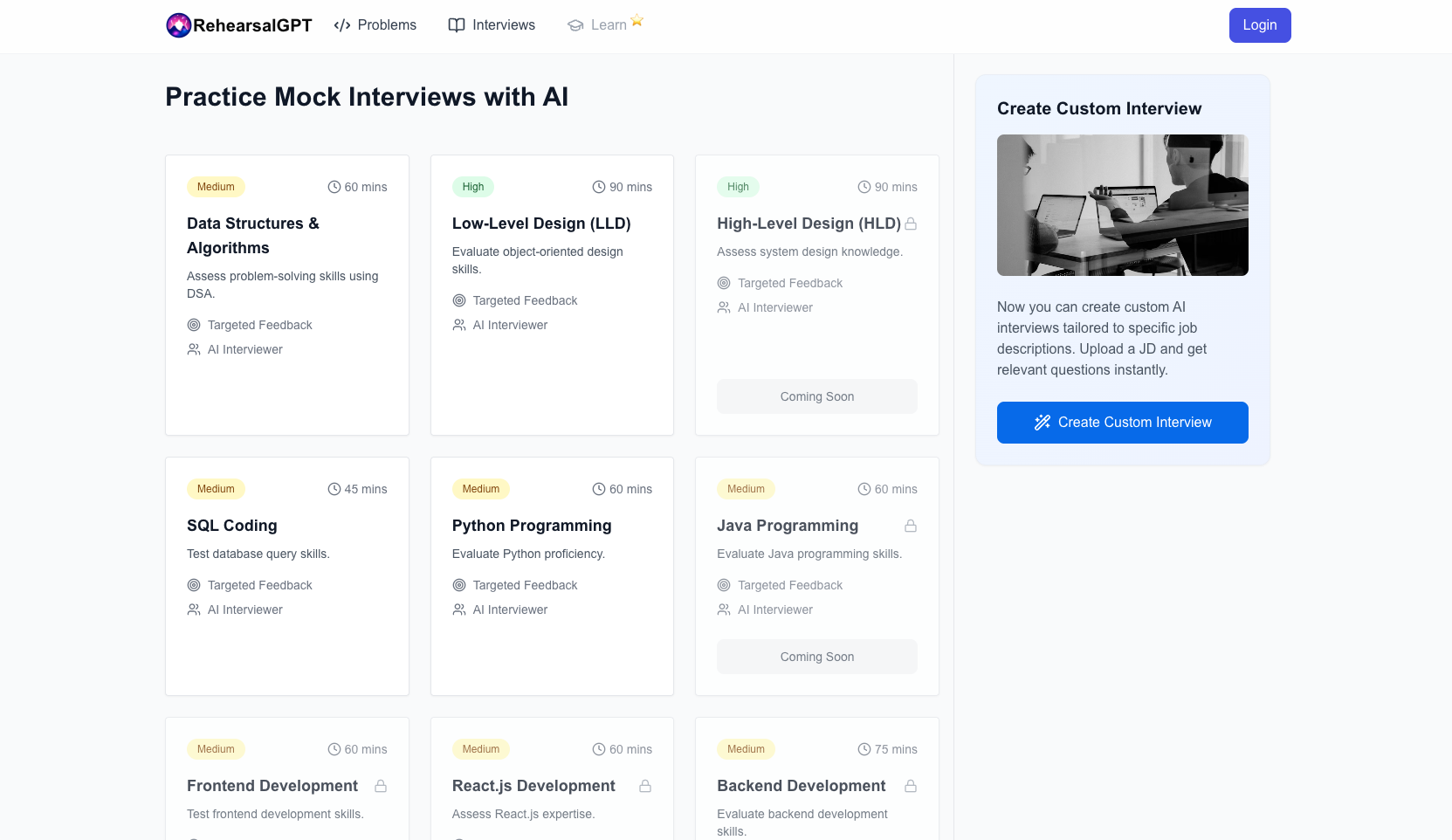
Task: Click AI Interviewer people icon in Python Programming card
Action: [459, 609]
